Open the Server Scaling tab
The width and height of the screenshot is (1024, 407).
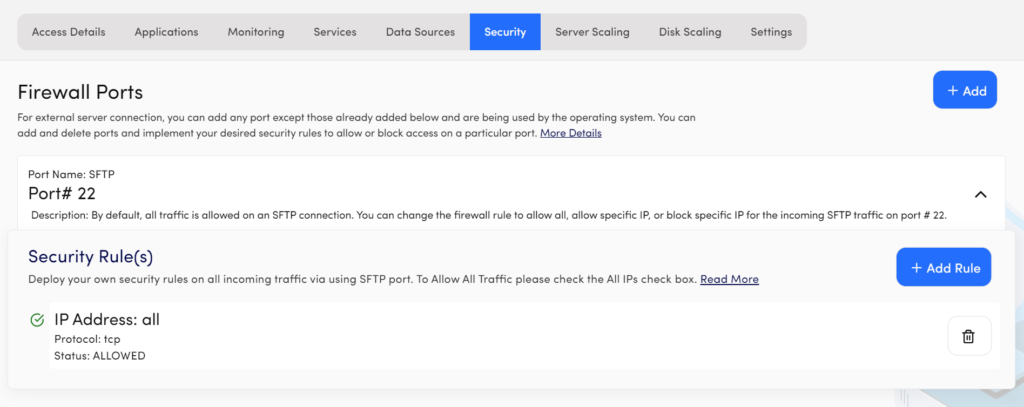[x=592, y=31]
